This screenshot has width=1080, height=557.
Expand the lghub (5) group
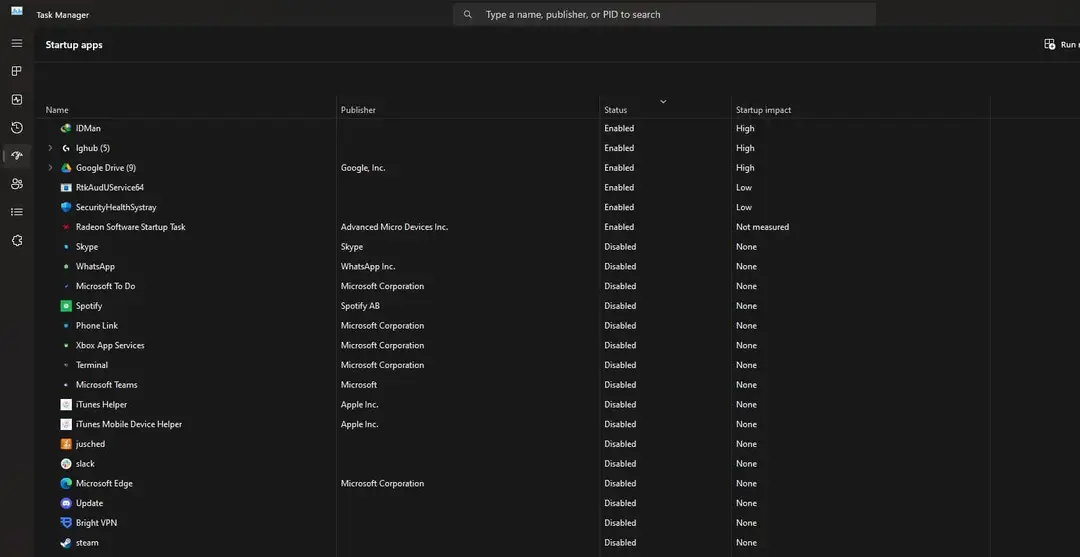click(50, 148)
